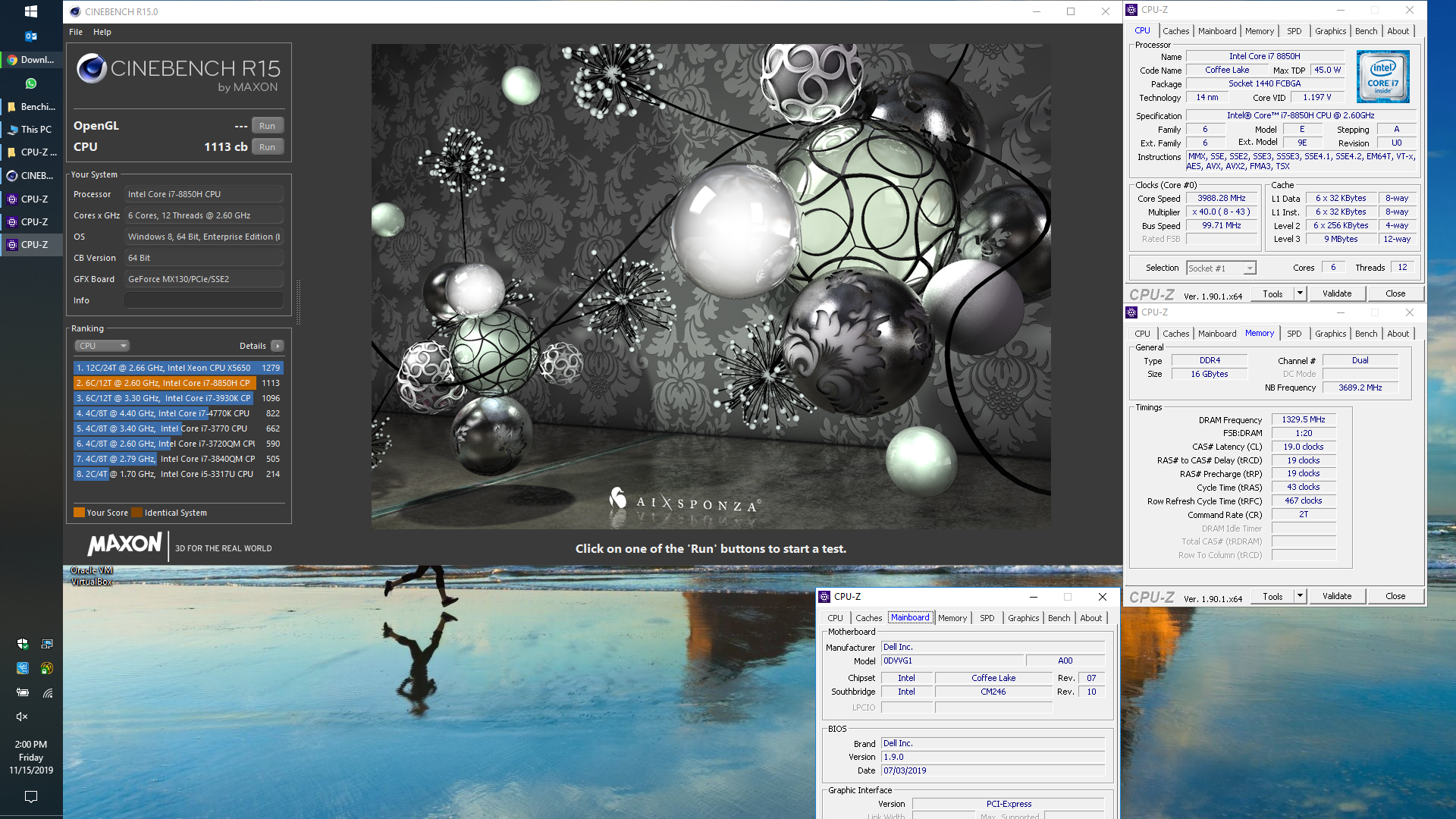Click the MAXON logo in Cinebench
The image size is (1456, 819).
(x=125, y=544)
